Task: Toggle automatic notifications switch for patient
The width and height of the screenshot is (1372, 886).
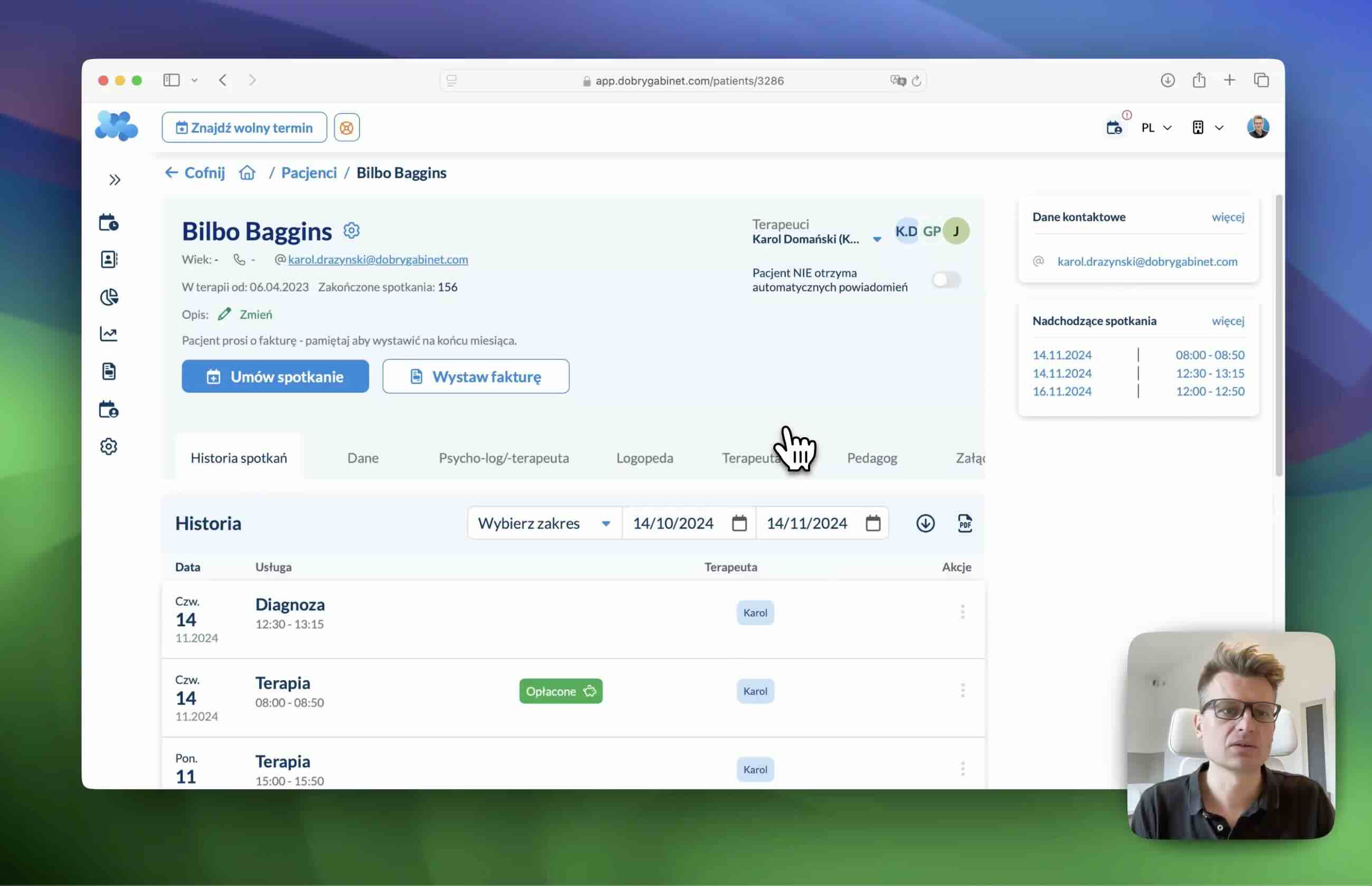Action: (x=946, y=280)
